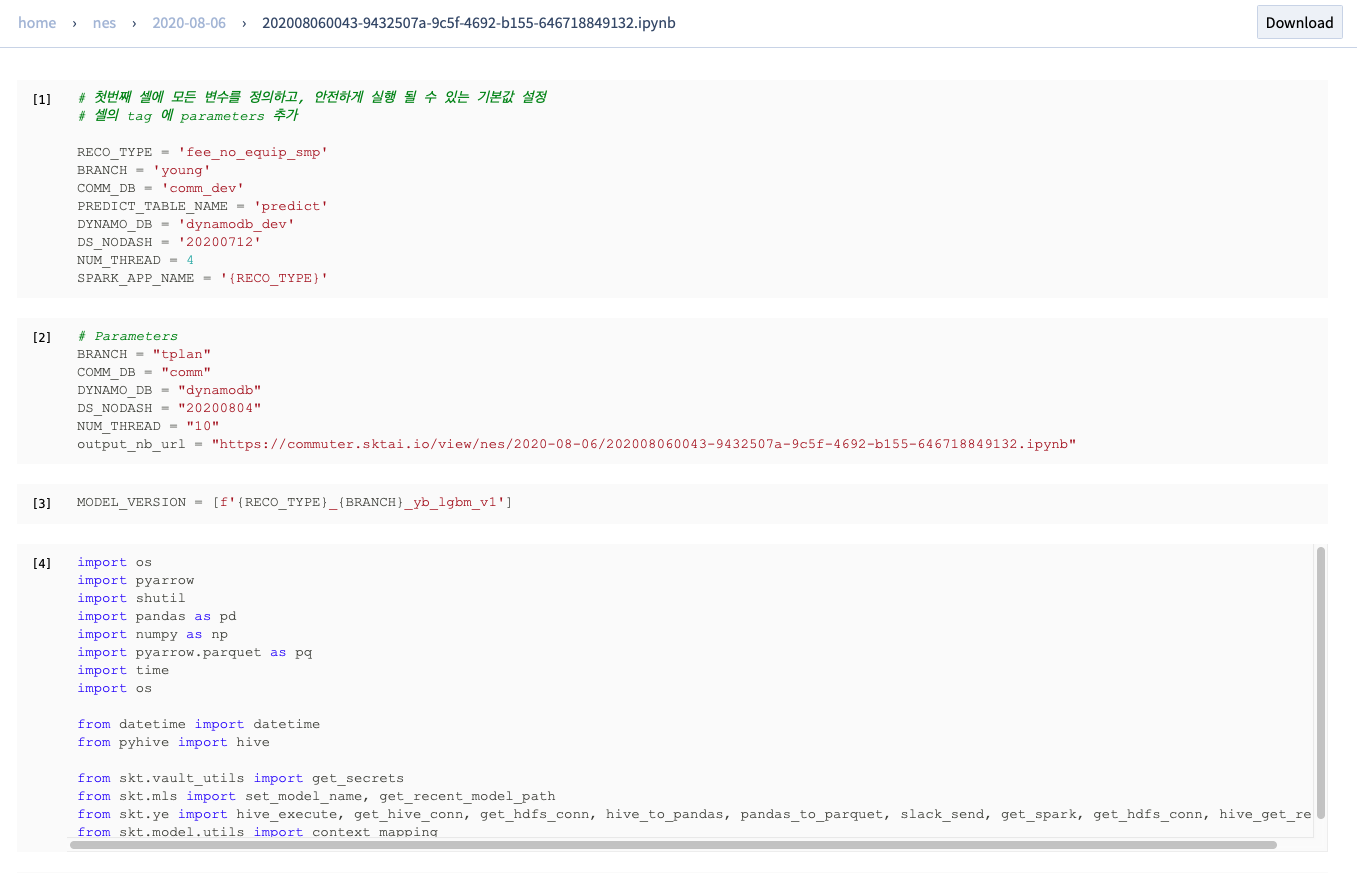Open the nes folder breadcrumb
The height and width of the screenshot is (873, 1357).
[x=104, y=22]
